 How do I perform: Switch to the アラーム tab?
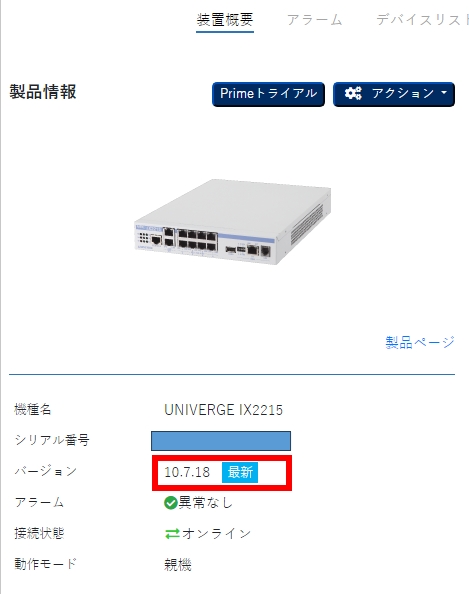click(x=314, y=20)
